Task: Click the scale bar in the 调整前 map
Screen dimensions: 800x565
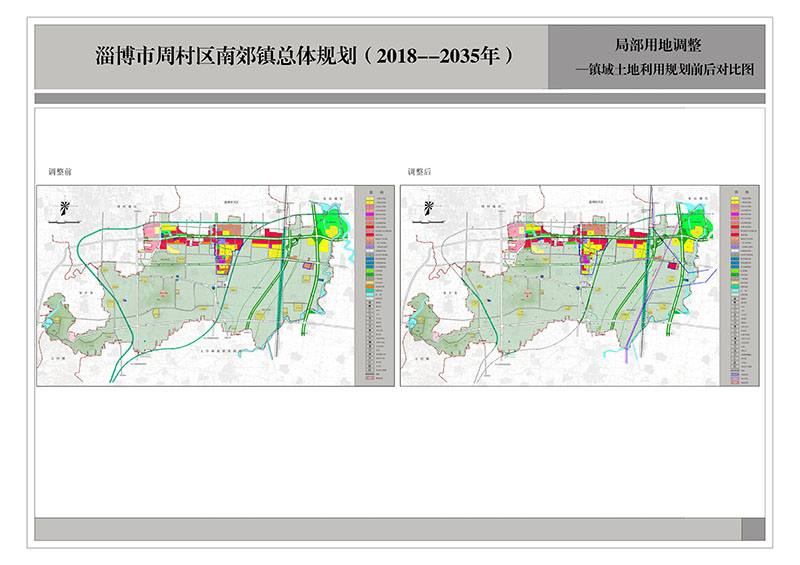Action: (65, 222)
